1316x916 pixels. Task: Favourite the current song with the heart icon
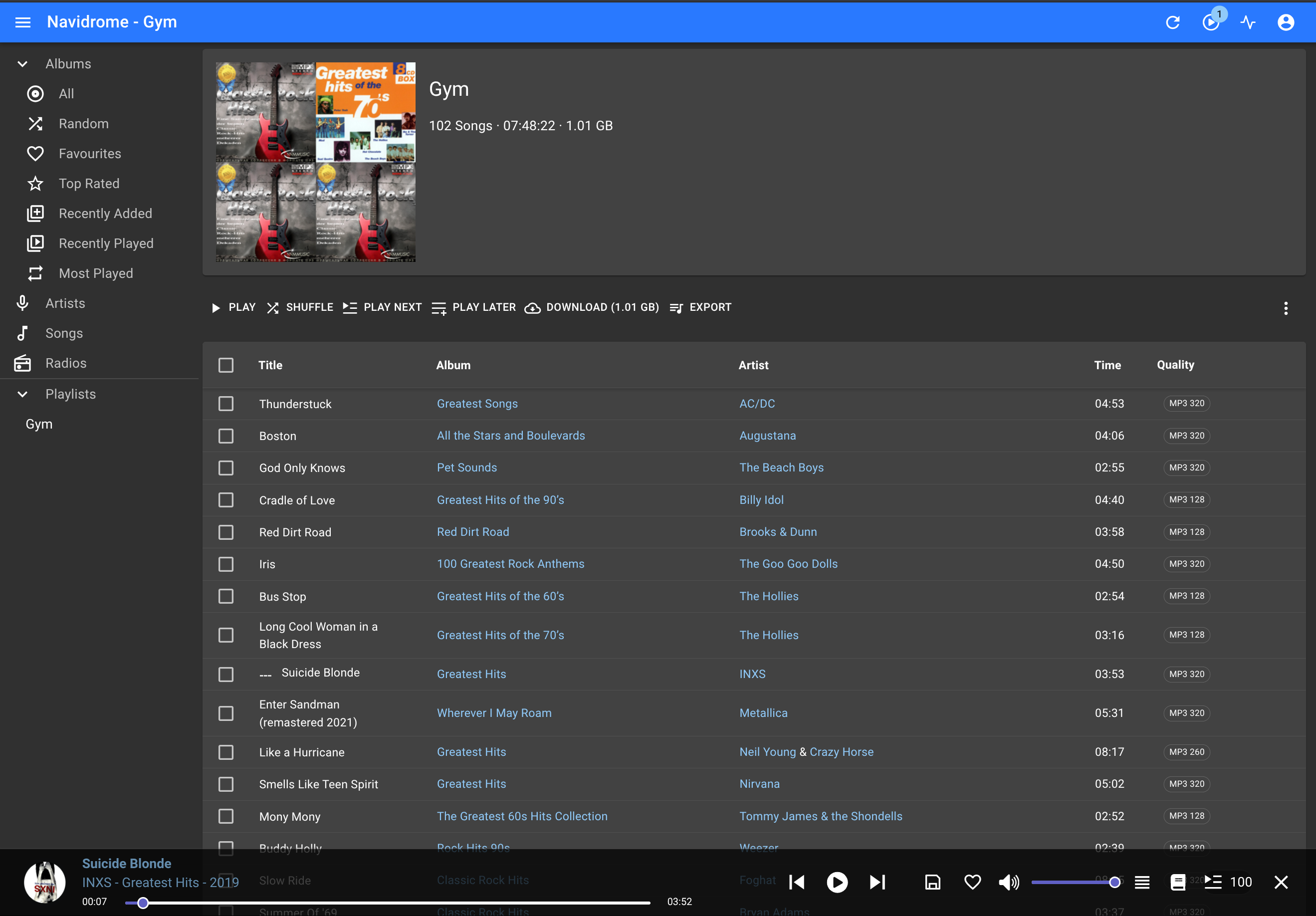(972, 883)
